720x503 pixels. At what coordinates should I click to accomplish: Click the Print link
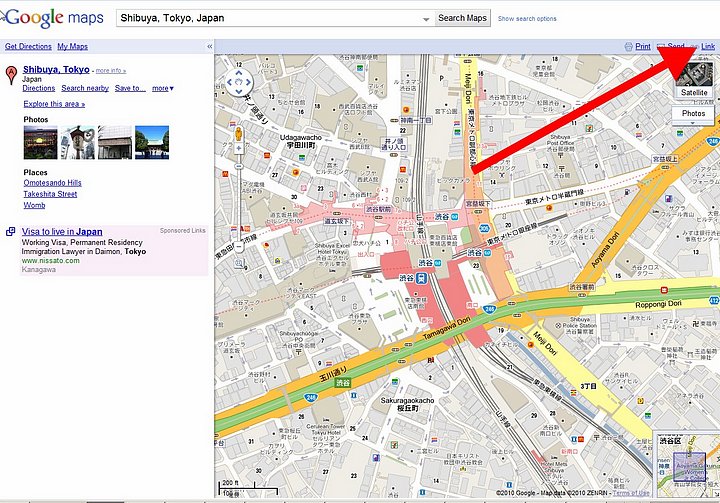[x=643, y=46]
